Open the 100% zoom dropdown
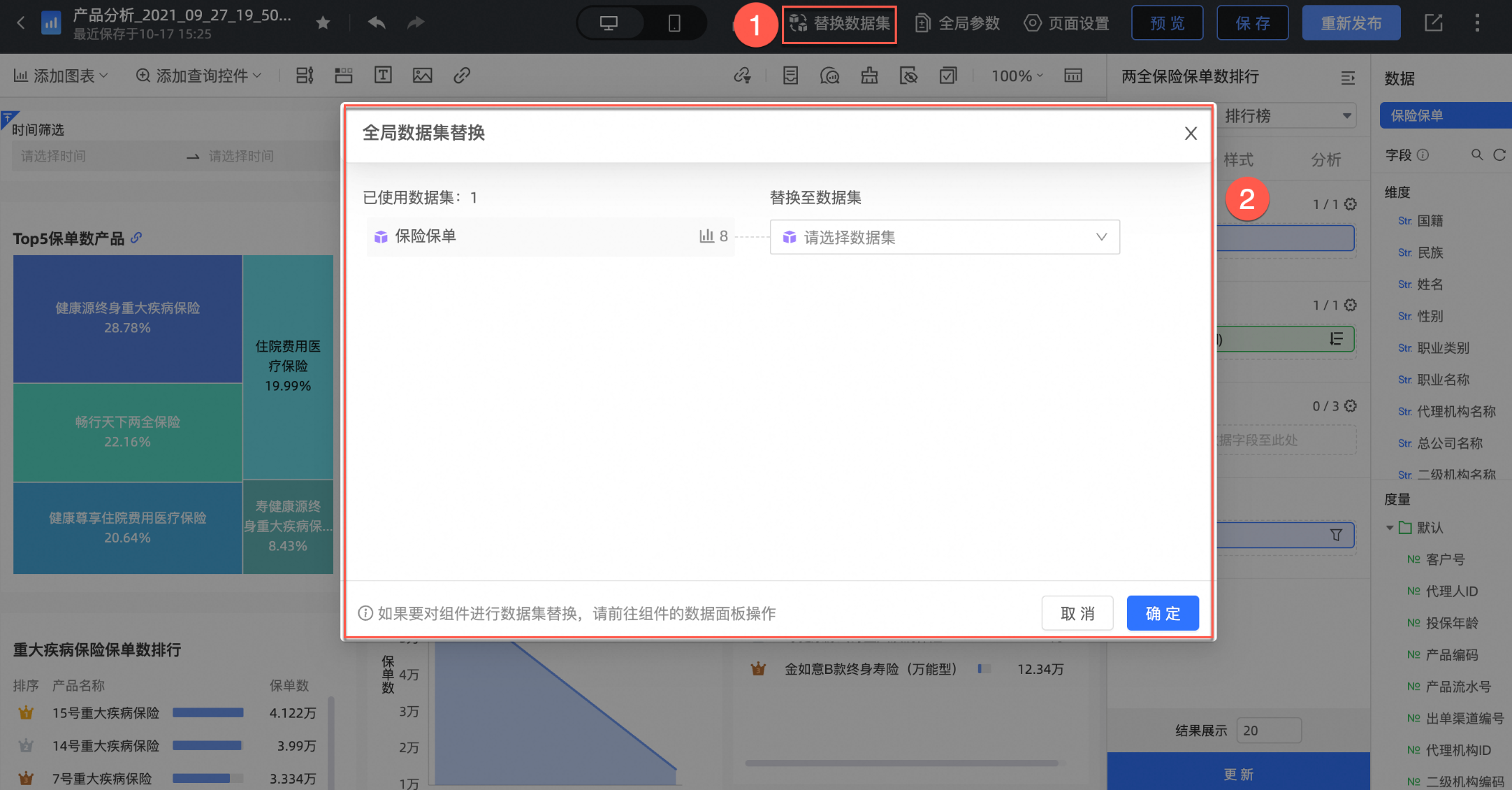 (x=1017, y=76)
